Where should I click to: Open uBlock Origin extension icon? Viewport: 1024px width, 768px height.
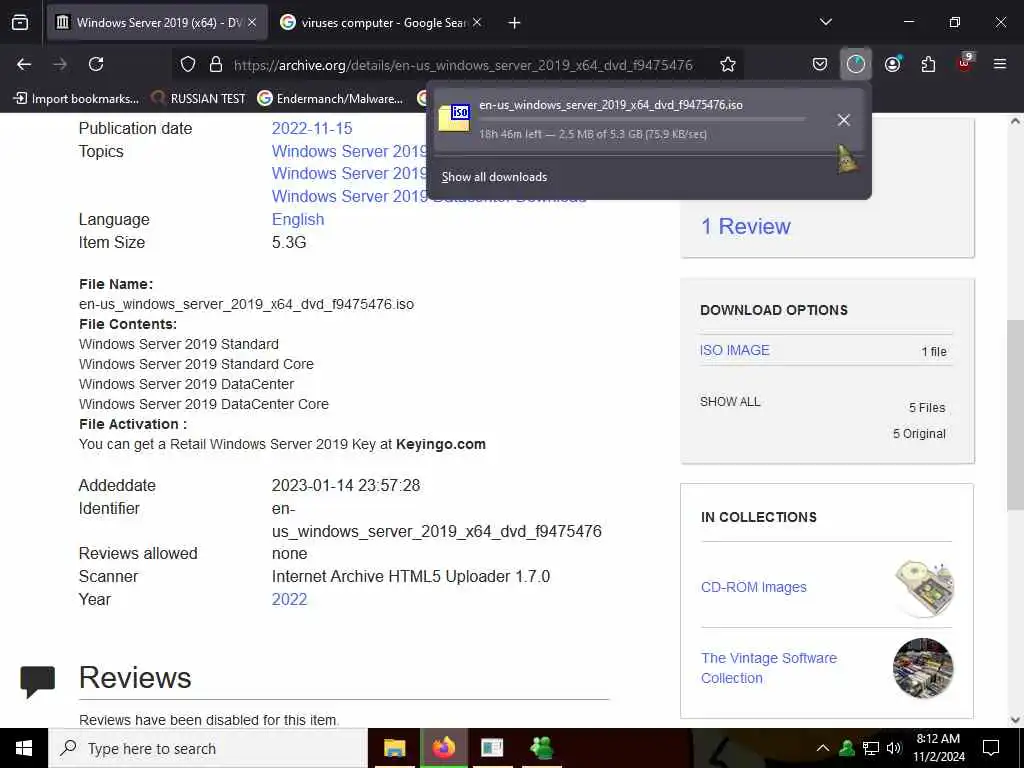[x=965, y=63]
